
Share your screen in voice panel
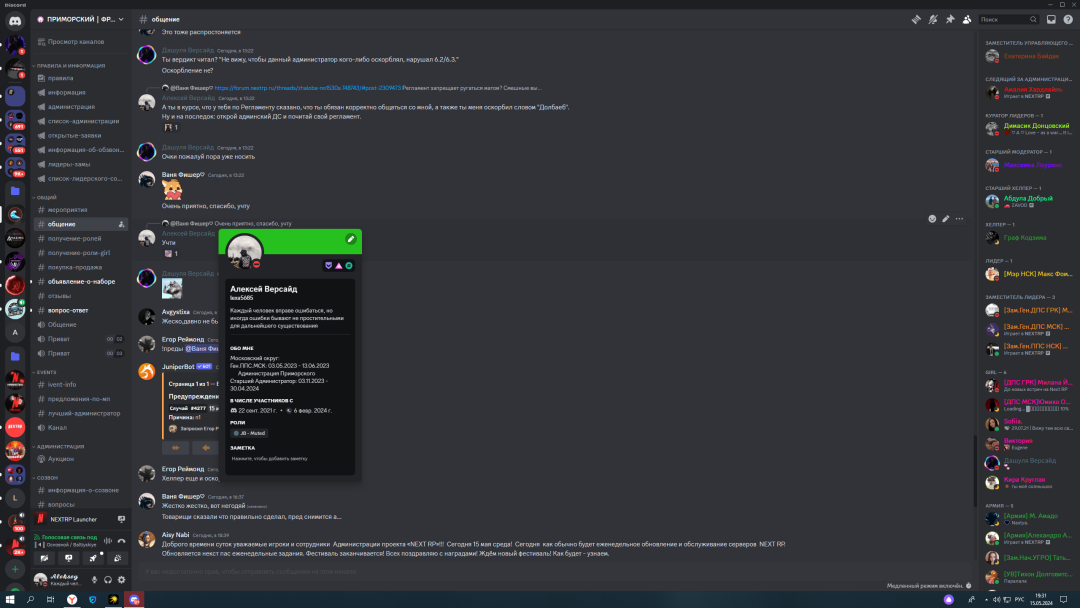68,558
